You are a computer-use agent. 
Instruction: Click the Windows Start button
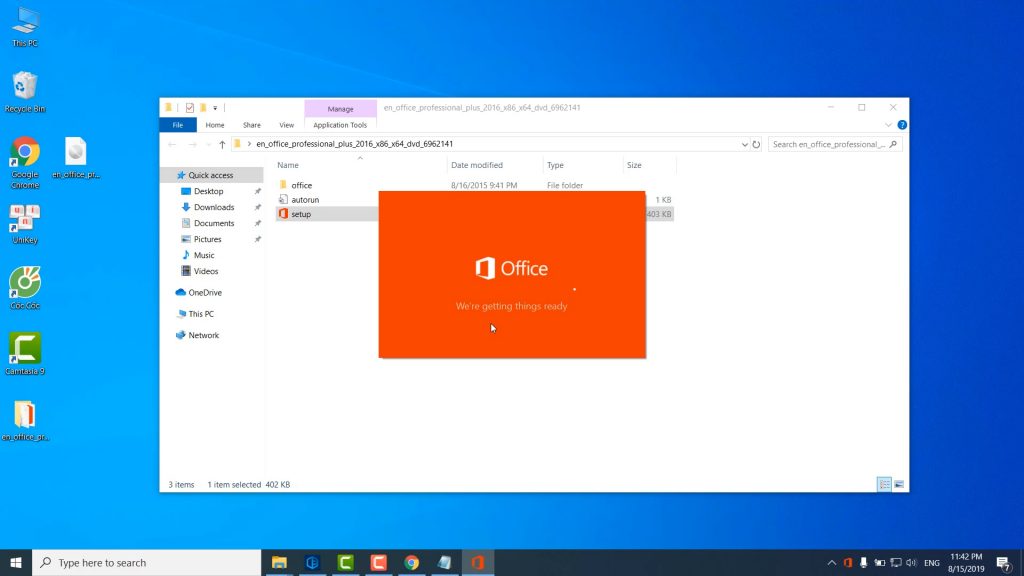coord(16,562)
